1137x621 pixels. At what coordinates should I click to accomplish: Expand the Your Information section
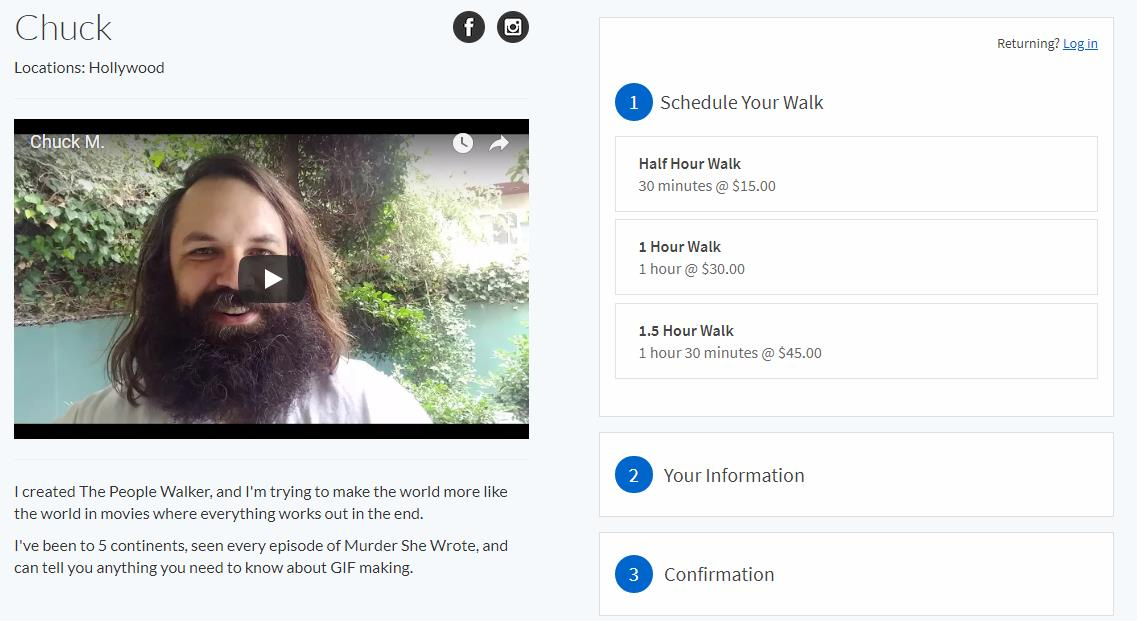click(x=734, y=475)
